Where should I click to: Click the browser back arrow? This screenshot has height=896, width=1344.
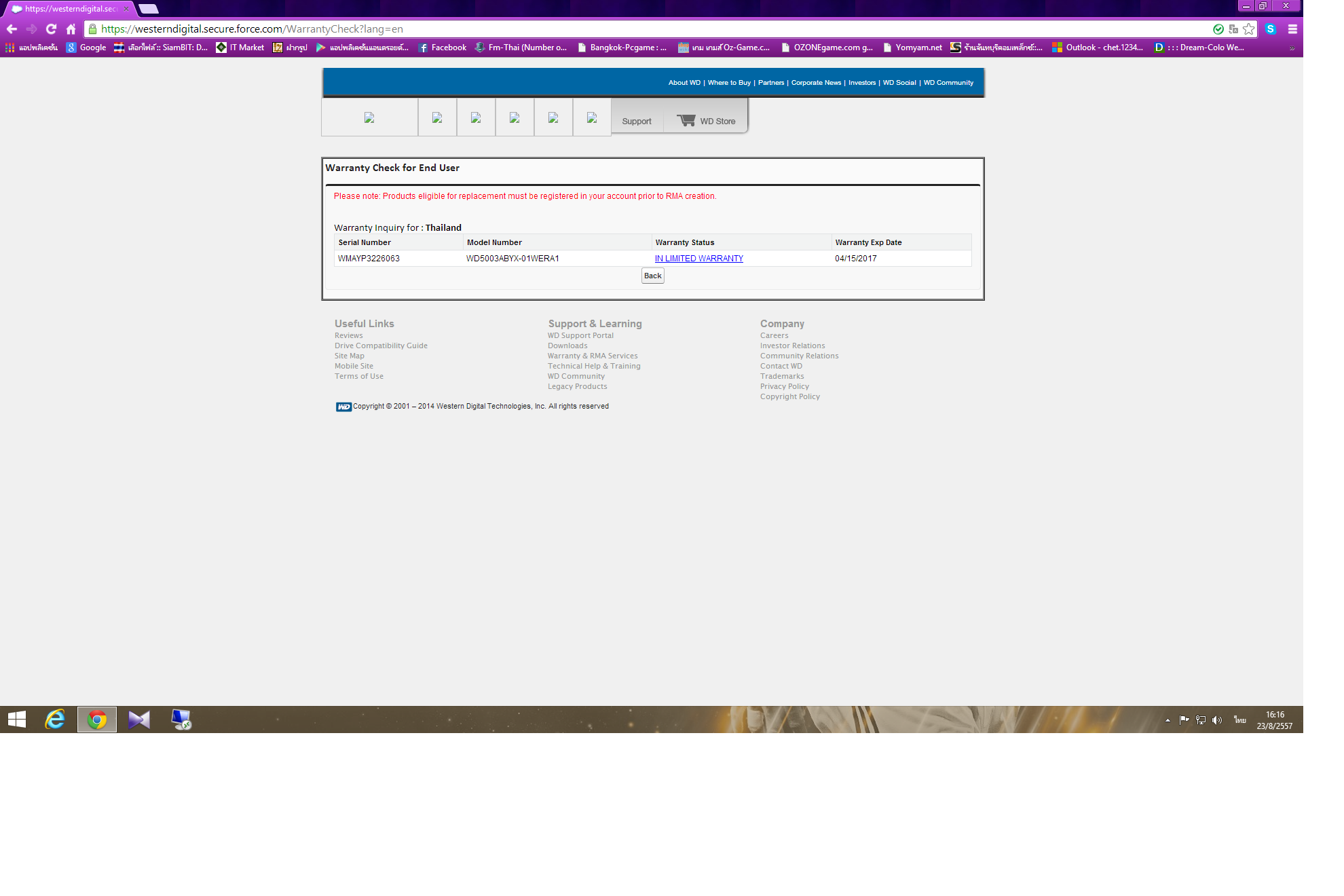pos(12,29)
